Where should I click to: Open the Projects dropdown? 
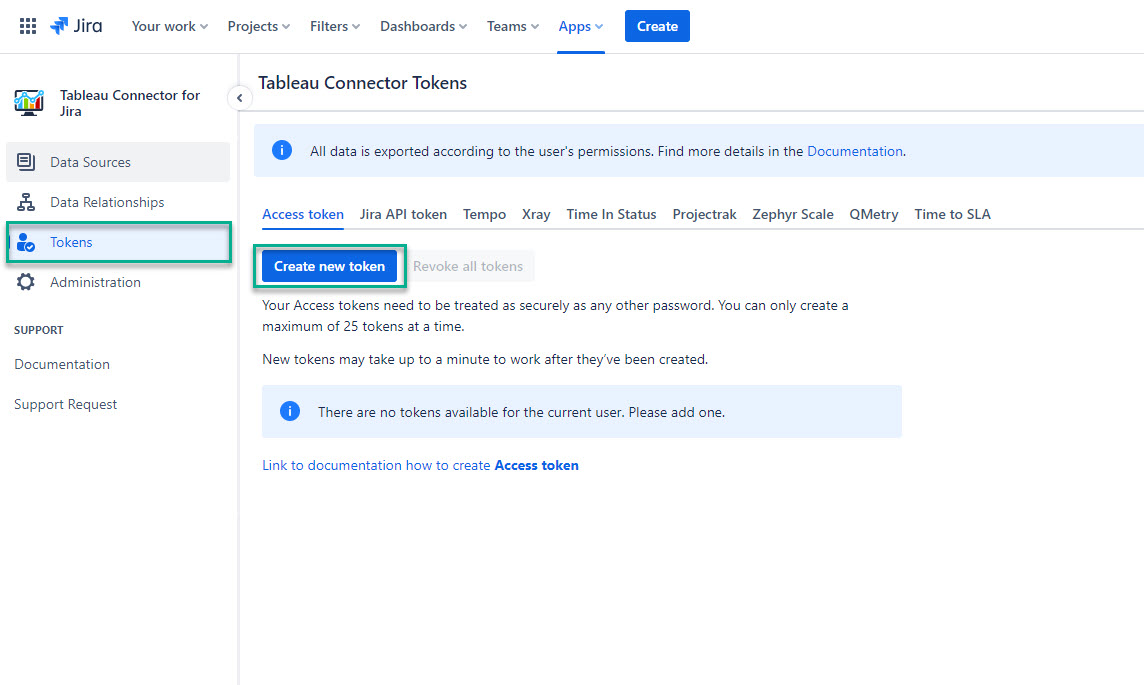[x=257, y=26]
